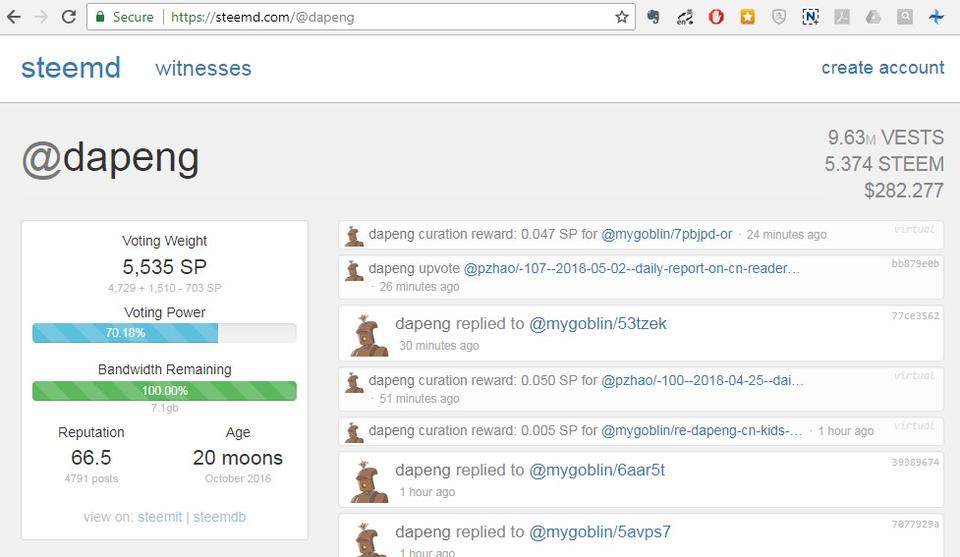This screenshot has width=960, height=557.
Task: Click the 5,535 SP voting weight value
Action: tap(165, 267)
